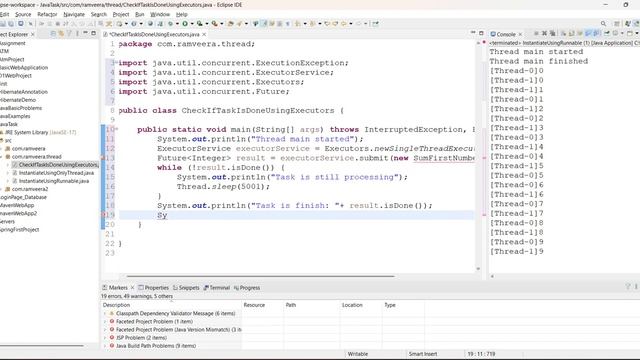Expand the com.ramveera2 package

click(2, 189)
